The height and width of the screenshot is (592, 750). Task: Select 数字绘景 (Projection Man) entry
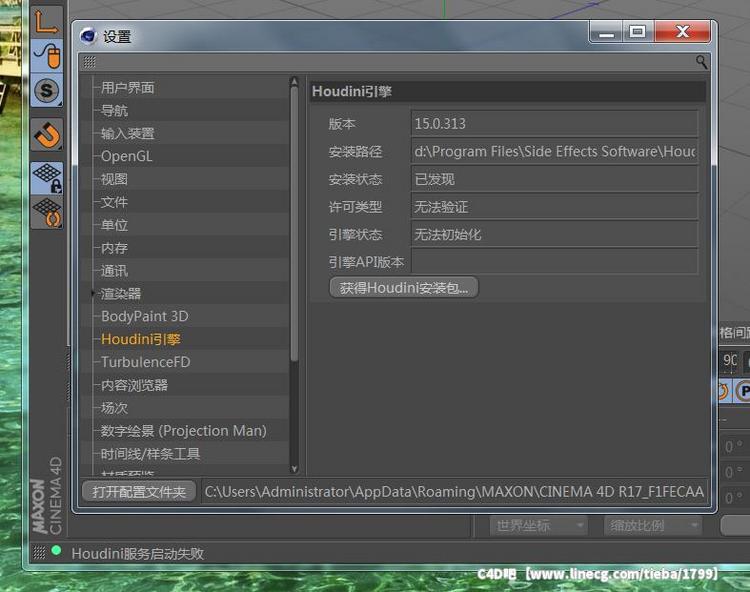[184, 431]
